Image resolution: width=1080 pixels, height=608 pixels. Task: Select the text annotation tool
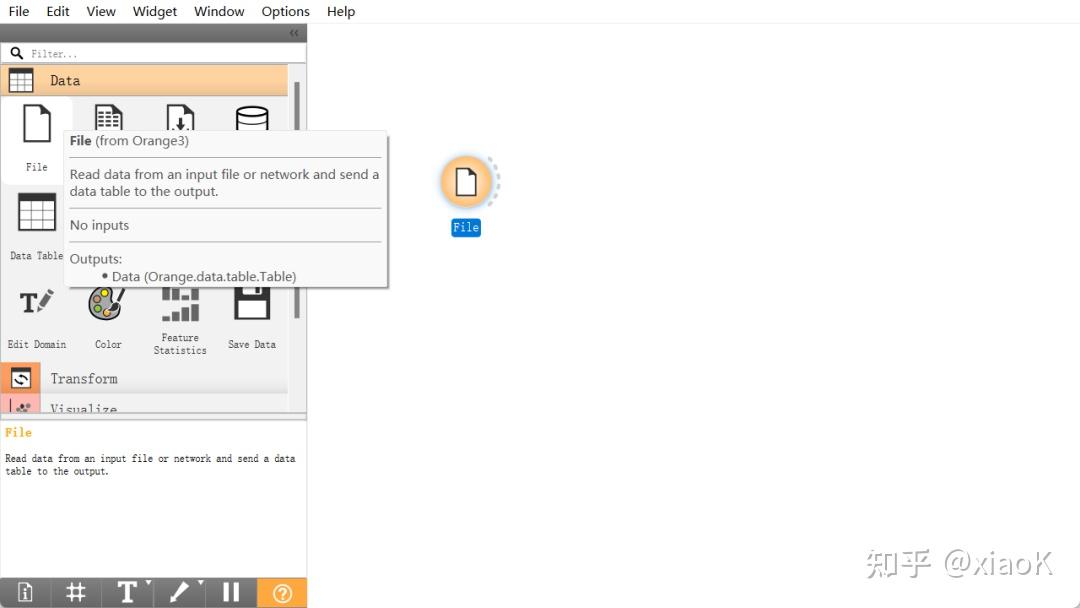[x=127, y=592]
